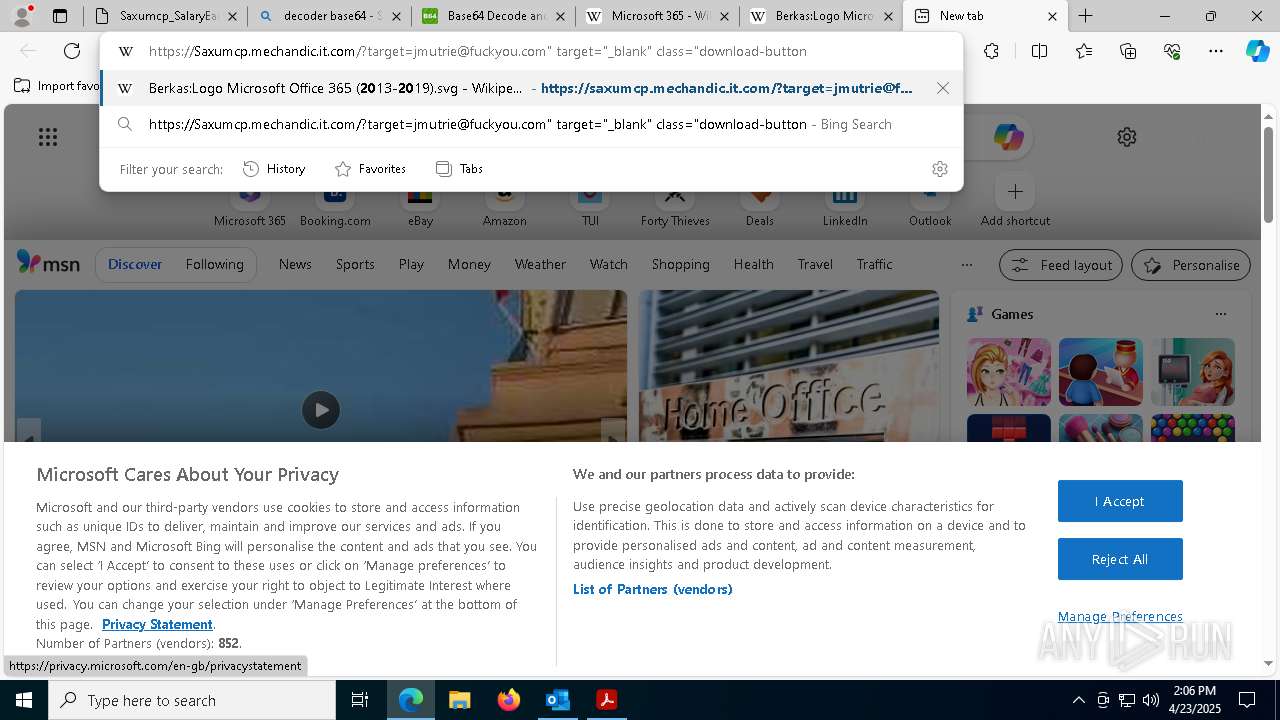This screenshot has height=720, width=1280.
Task: Open the eBay shortcut tile
Action: point(420,205)
